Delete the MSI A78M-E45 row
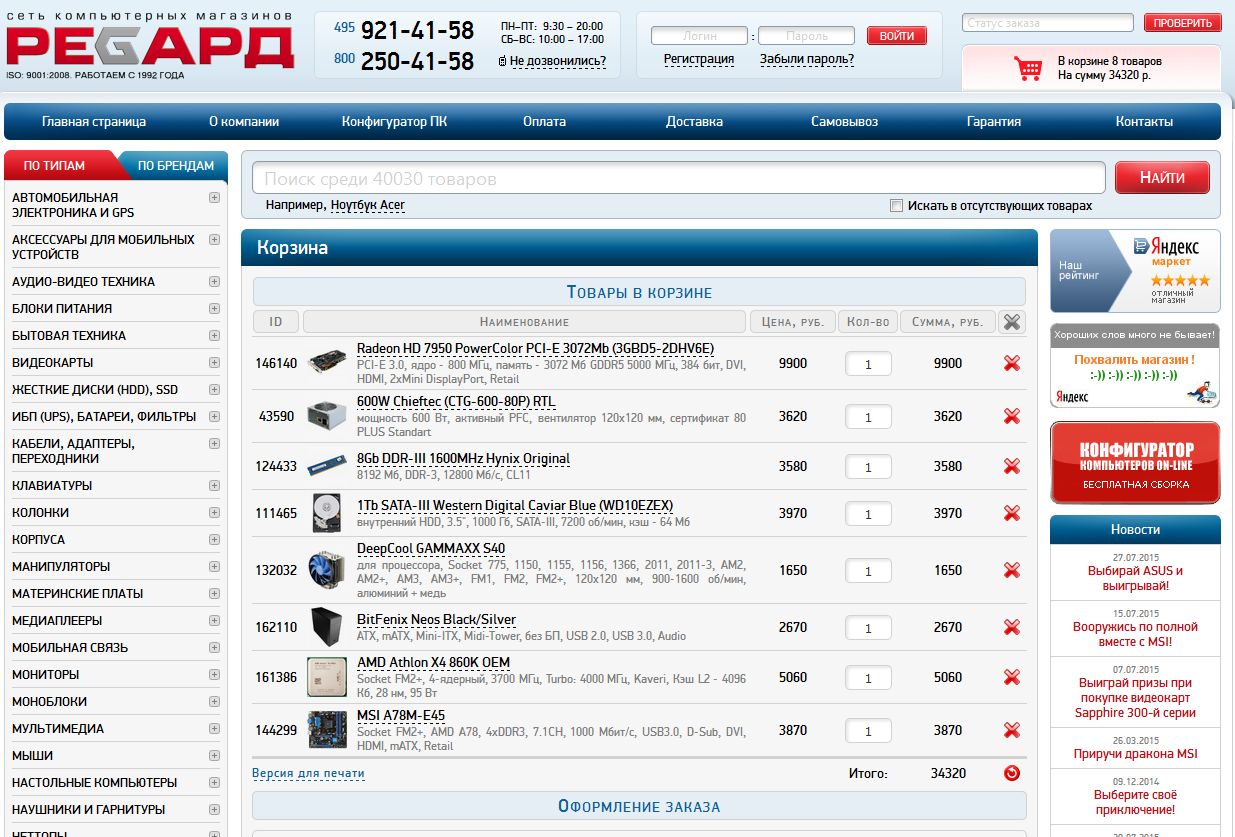The width and height of the screenshot is (1235, 837). pos(1012,730)
